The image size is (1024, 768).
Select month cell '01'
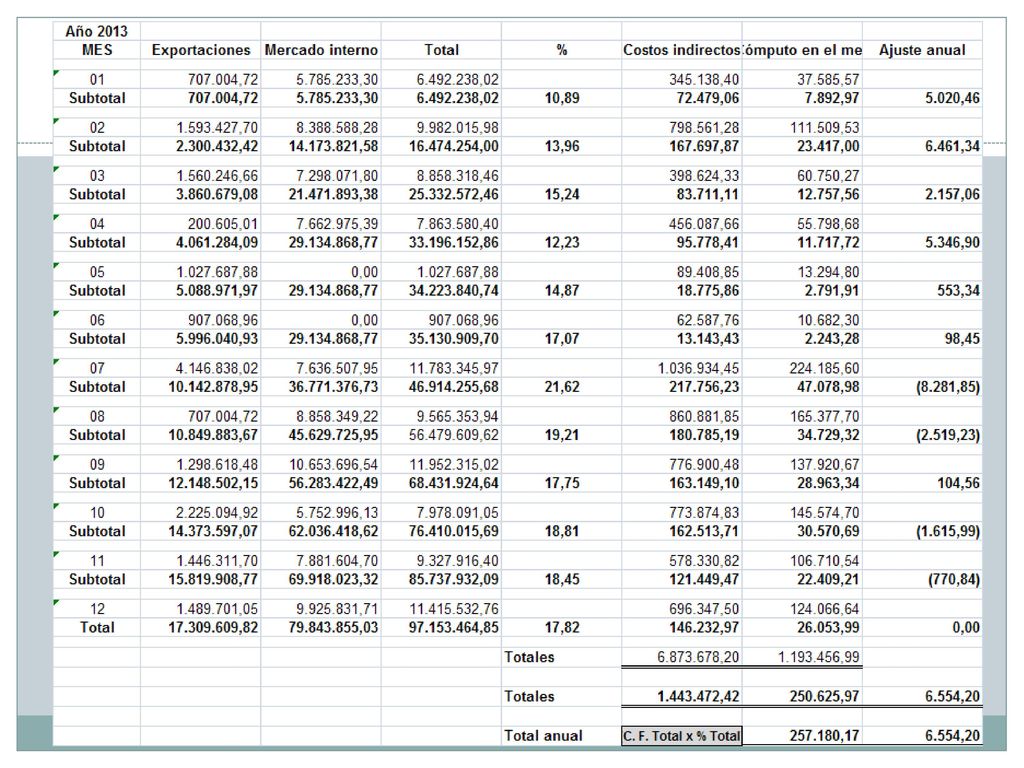97,80
